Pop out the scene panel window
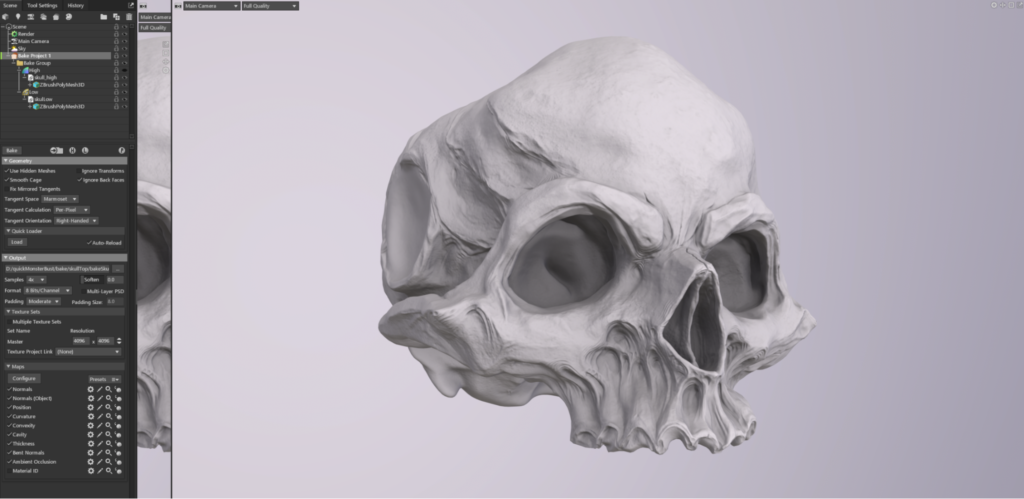Viewport: 1024px width, 499px height. click(131, 5)
